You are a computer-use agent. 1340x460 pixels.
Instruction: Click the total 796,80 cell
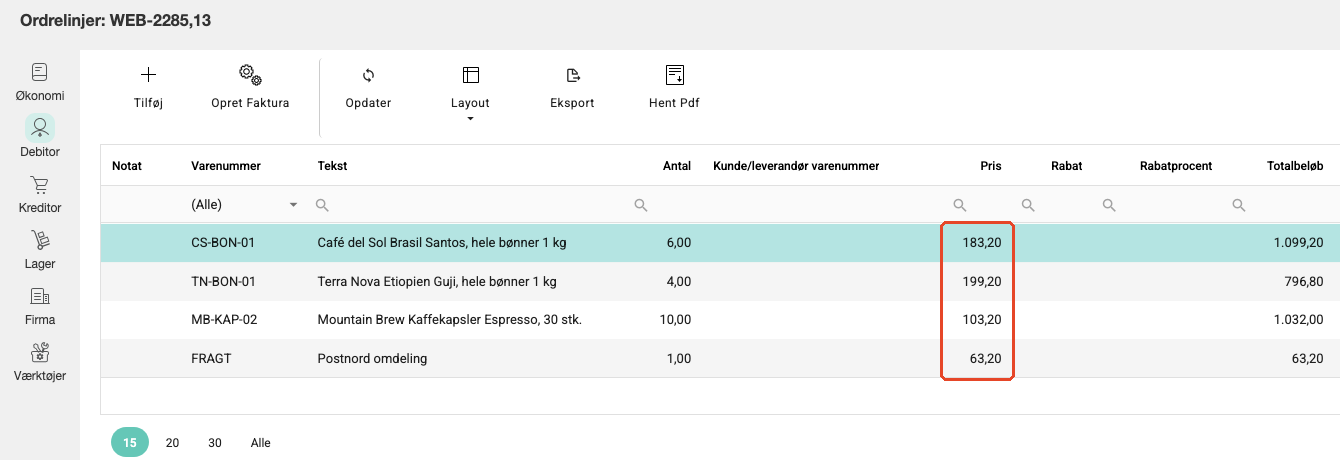point(1304,281)
